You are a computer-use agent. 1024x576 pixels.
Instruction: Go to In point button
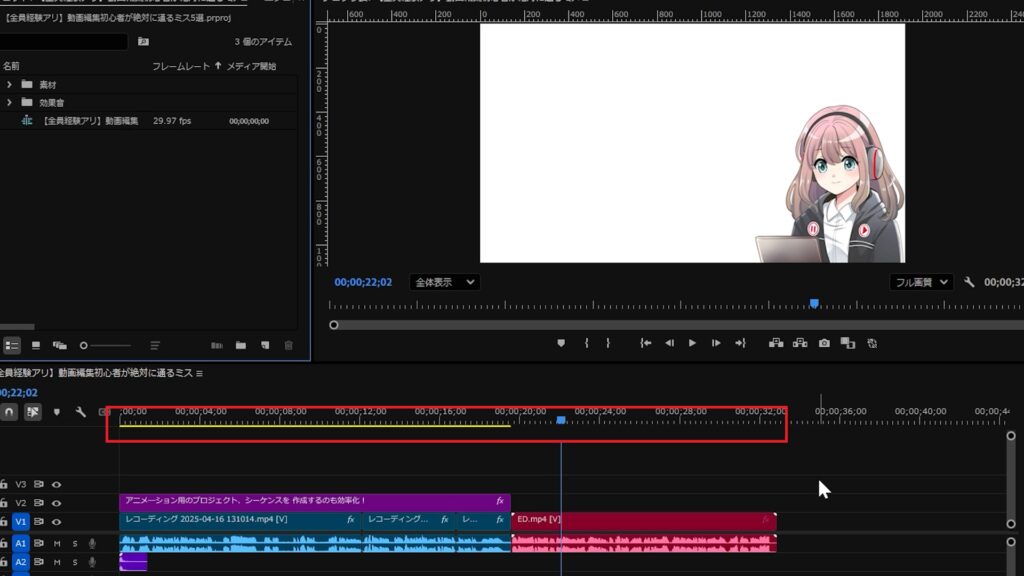(x=645, y=343)
